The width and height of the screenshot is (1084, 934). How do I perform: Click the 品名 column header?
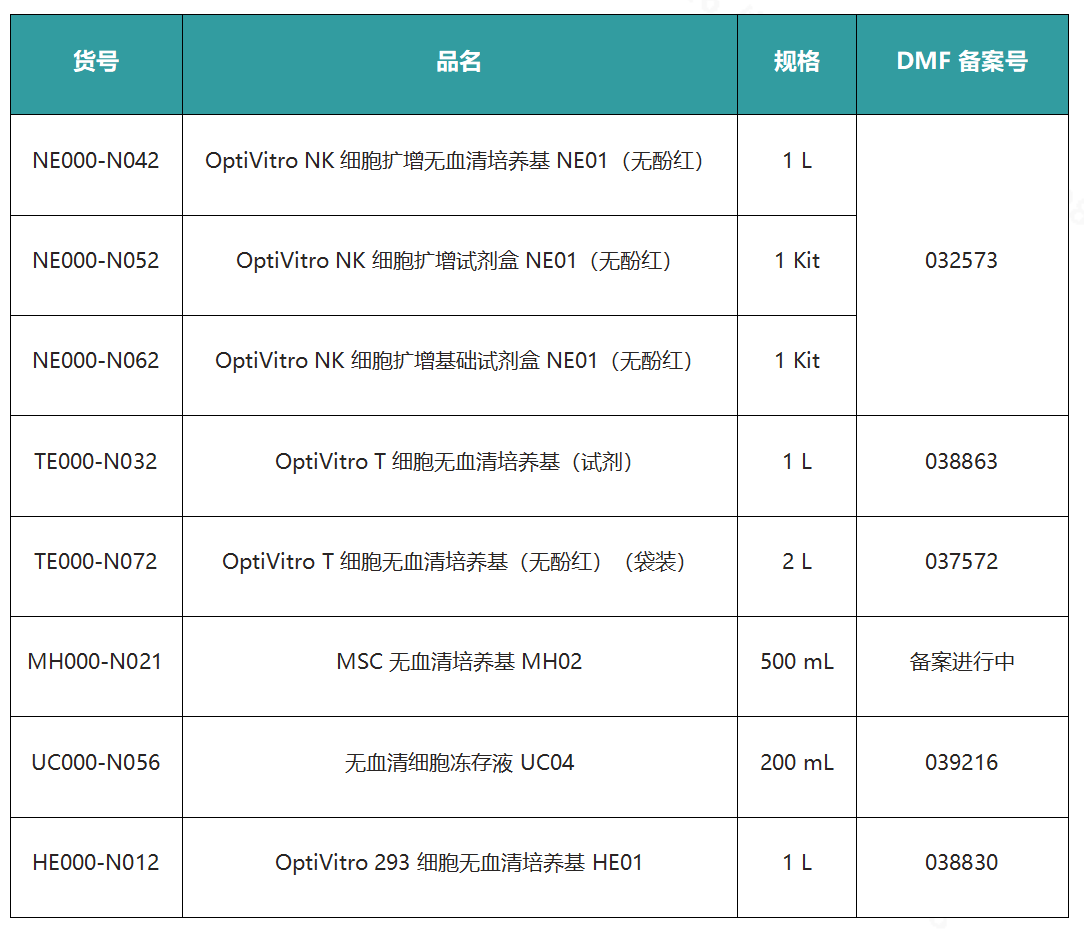click(x=459, y=62)
